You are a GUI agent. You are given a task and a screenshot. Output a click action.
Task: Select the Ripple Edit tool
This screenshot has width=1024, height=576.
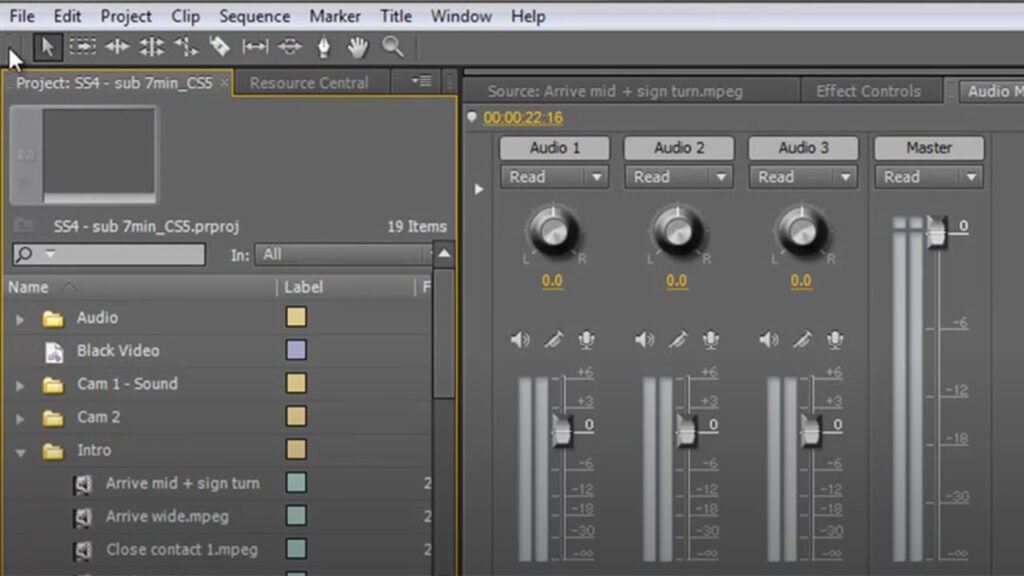117,46
